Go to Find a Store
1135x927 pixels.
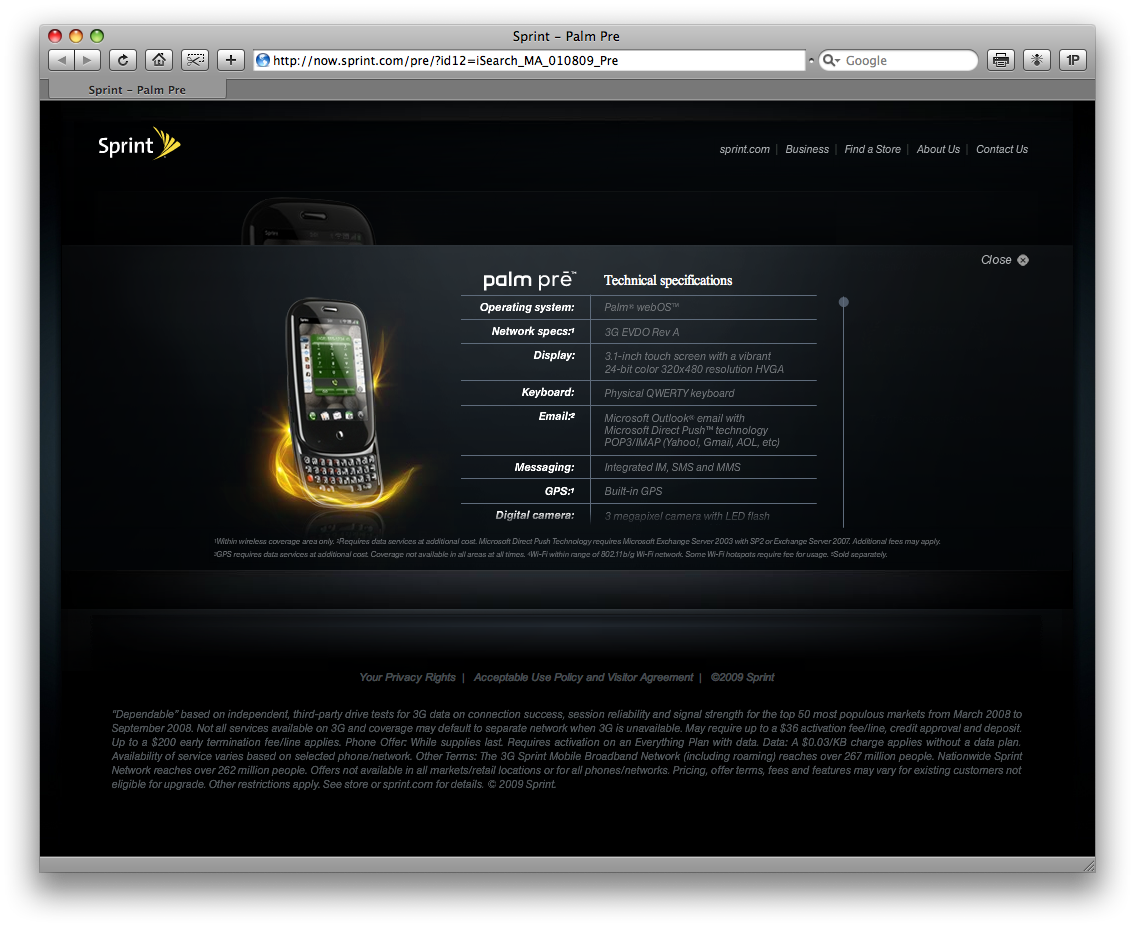click(872, 149)
